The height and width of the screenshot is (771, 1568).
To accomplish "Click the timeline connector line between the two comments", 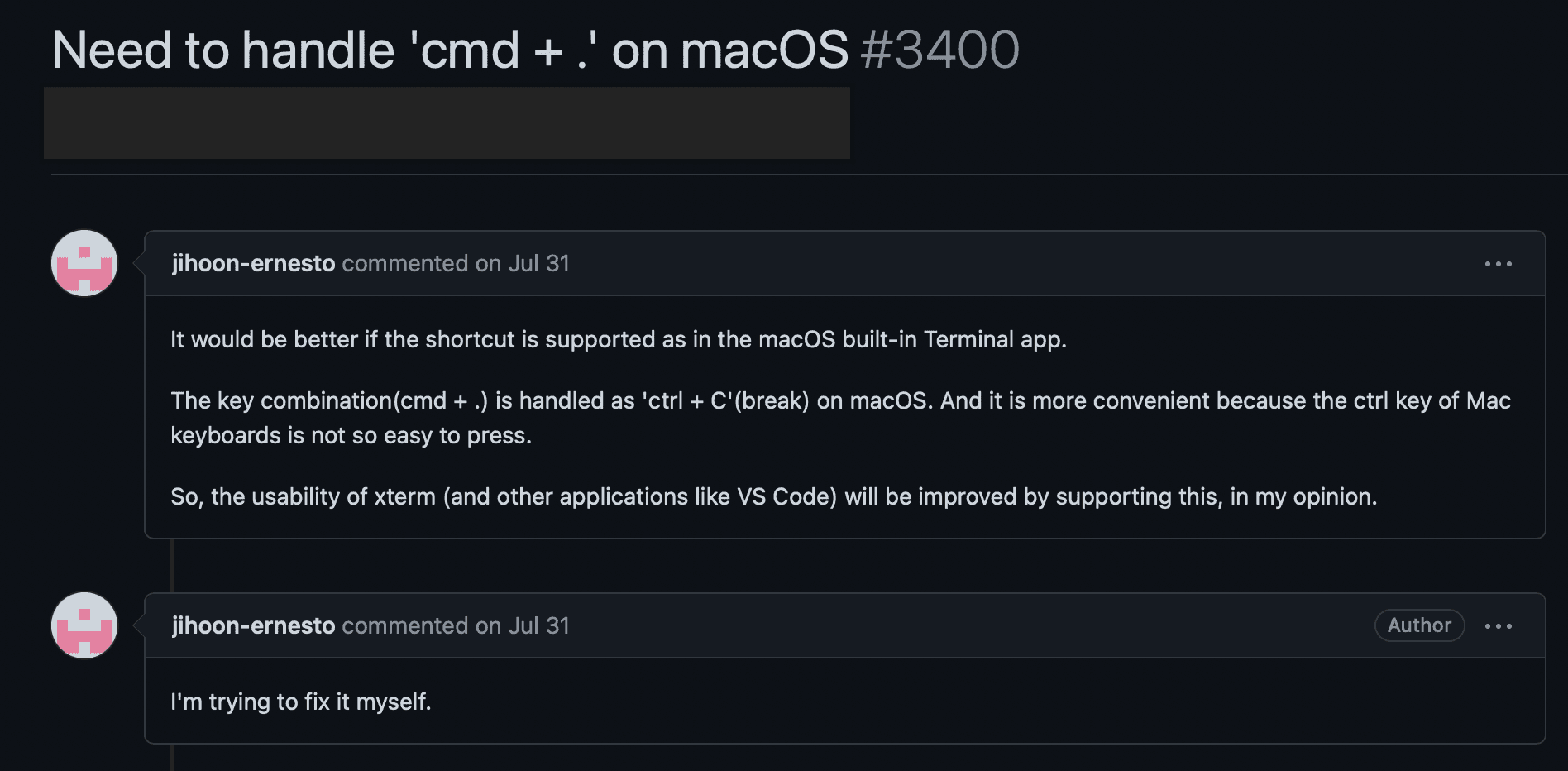I will 172,566.
